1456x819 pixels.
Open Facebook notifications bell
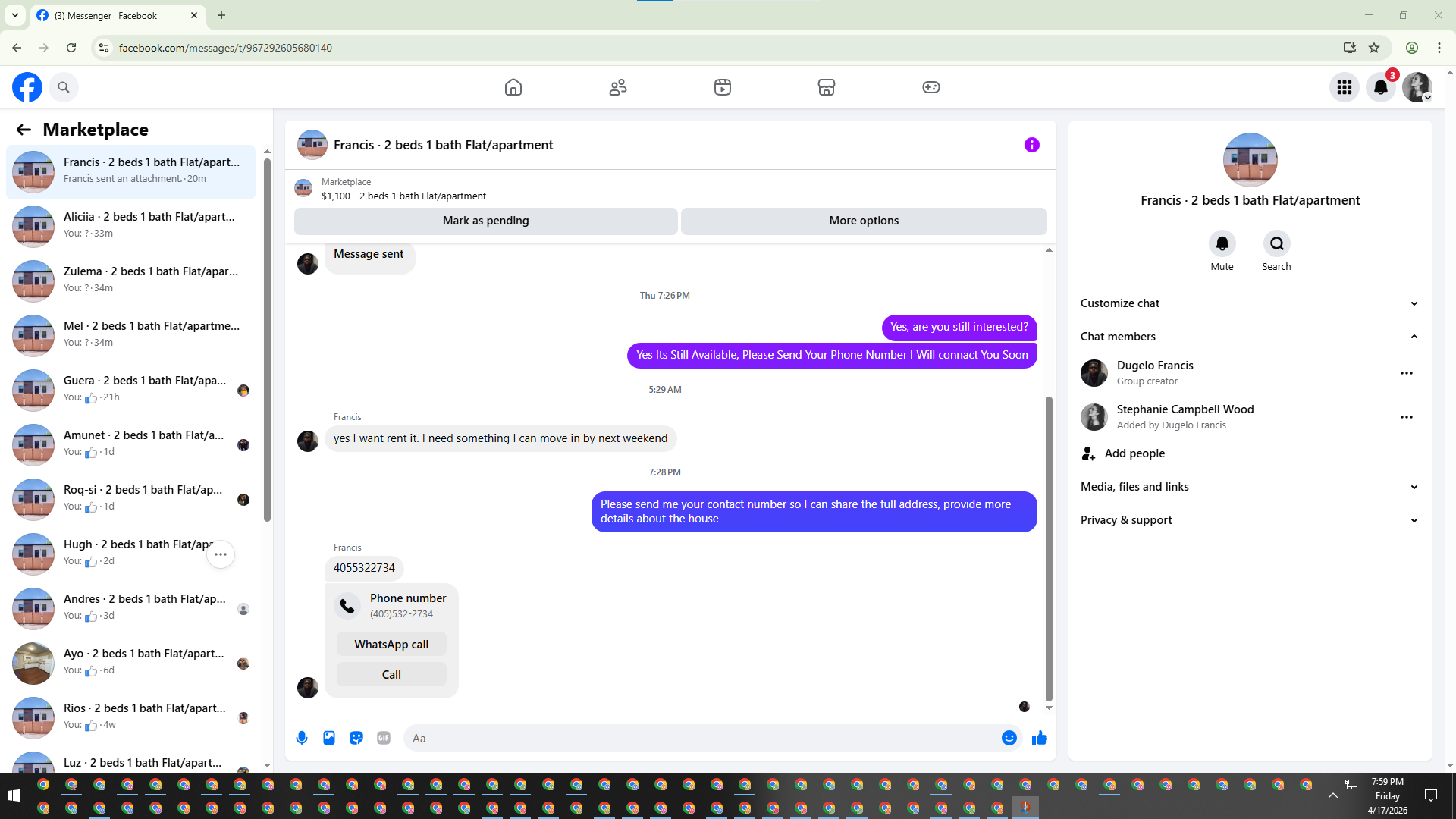pos(1381,87)
